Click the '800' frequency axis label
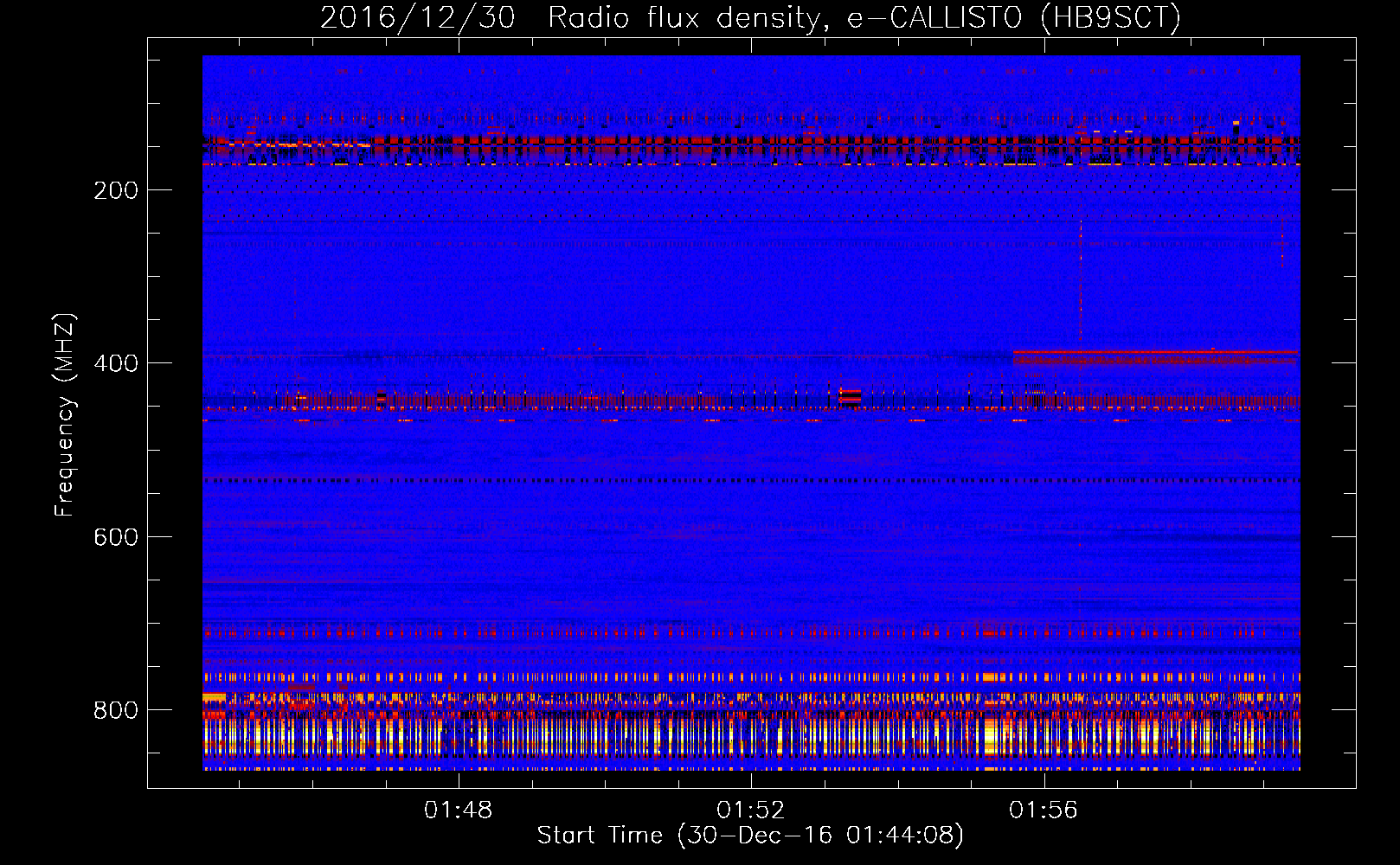Viewport: 1400px width, 865px height. click(116, 710)
